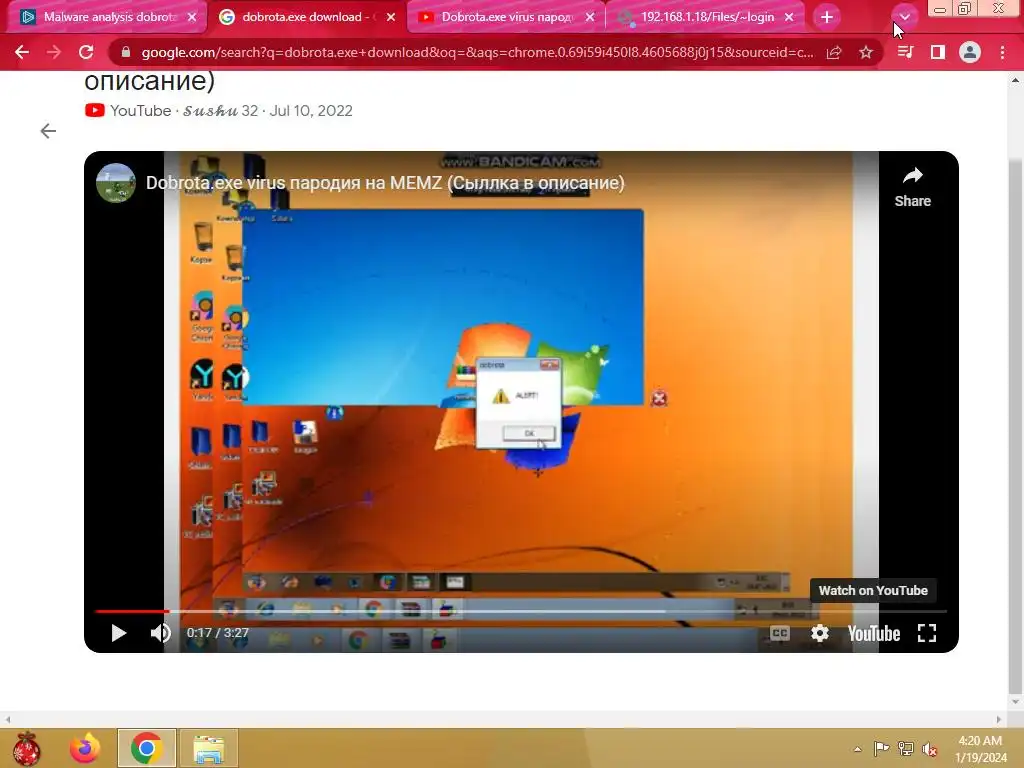The width and height of the screenshot is (1024, 768).
Task: Open a new browser tab
Action: [827, 17]
